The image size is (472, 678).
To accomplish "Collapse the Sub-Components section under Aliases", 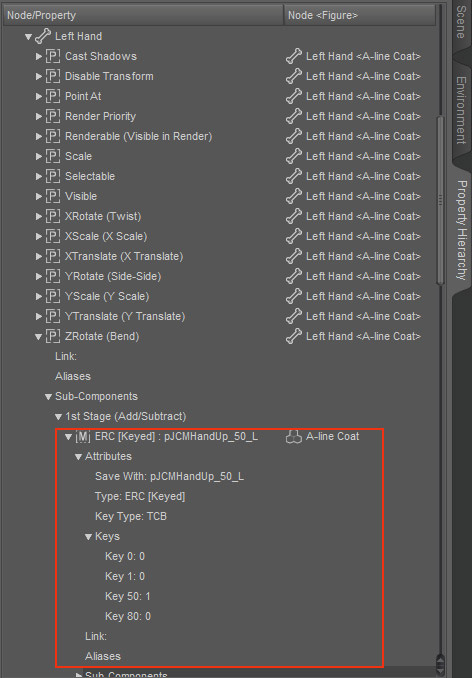I will pos(48,397).
